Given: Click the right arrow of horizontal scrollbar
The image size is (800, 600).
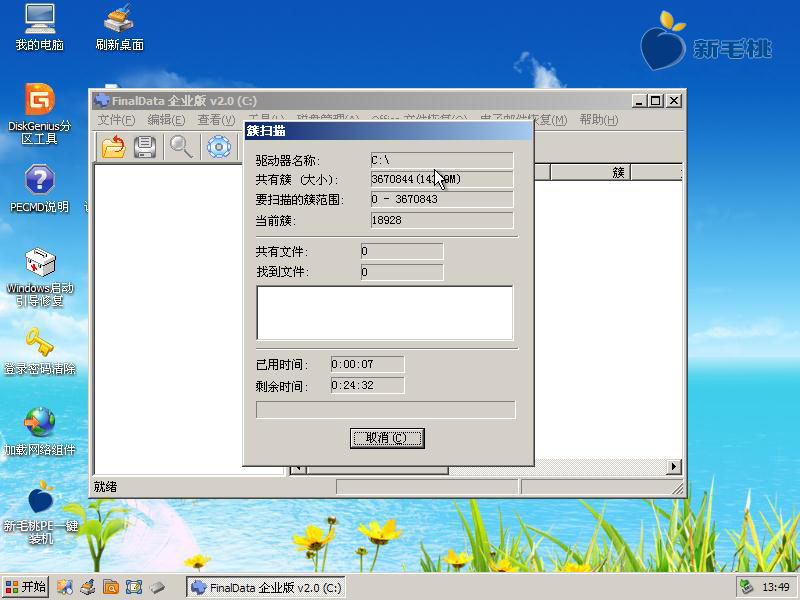Looking at the screenshot, I should 674,466.
